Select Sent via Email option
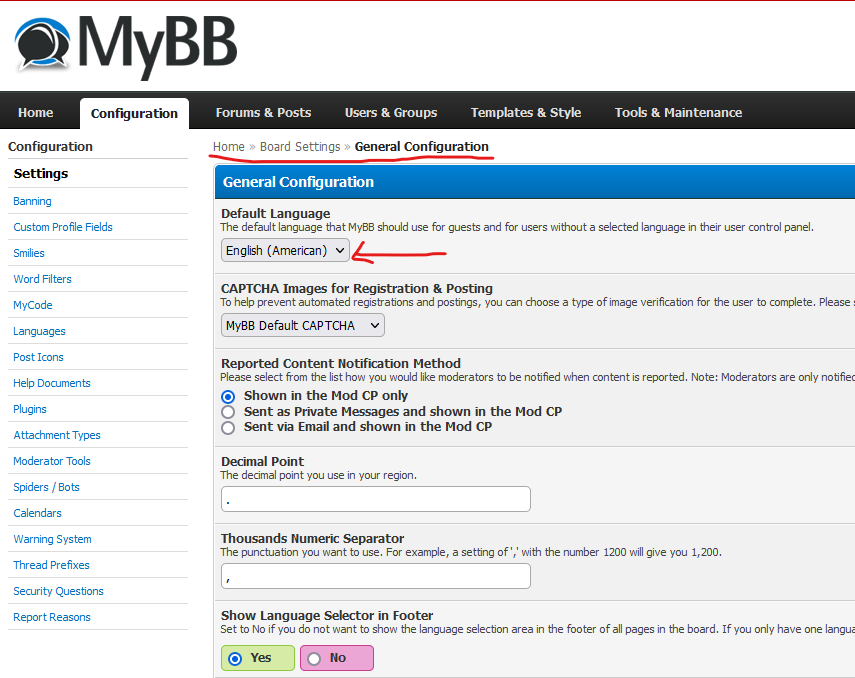This screenshot has height=678, width=855. 228,427
